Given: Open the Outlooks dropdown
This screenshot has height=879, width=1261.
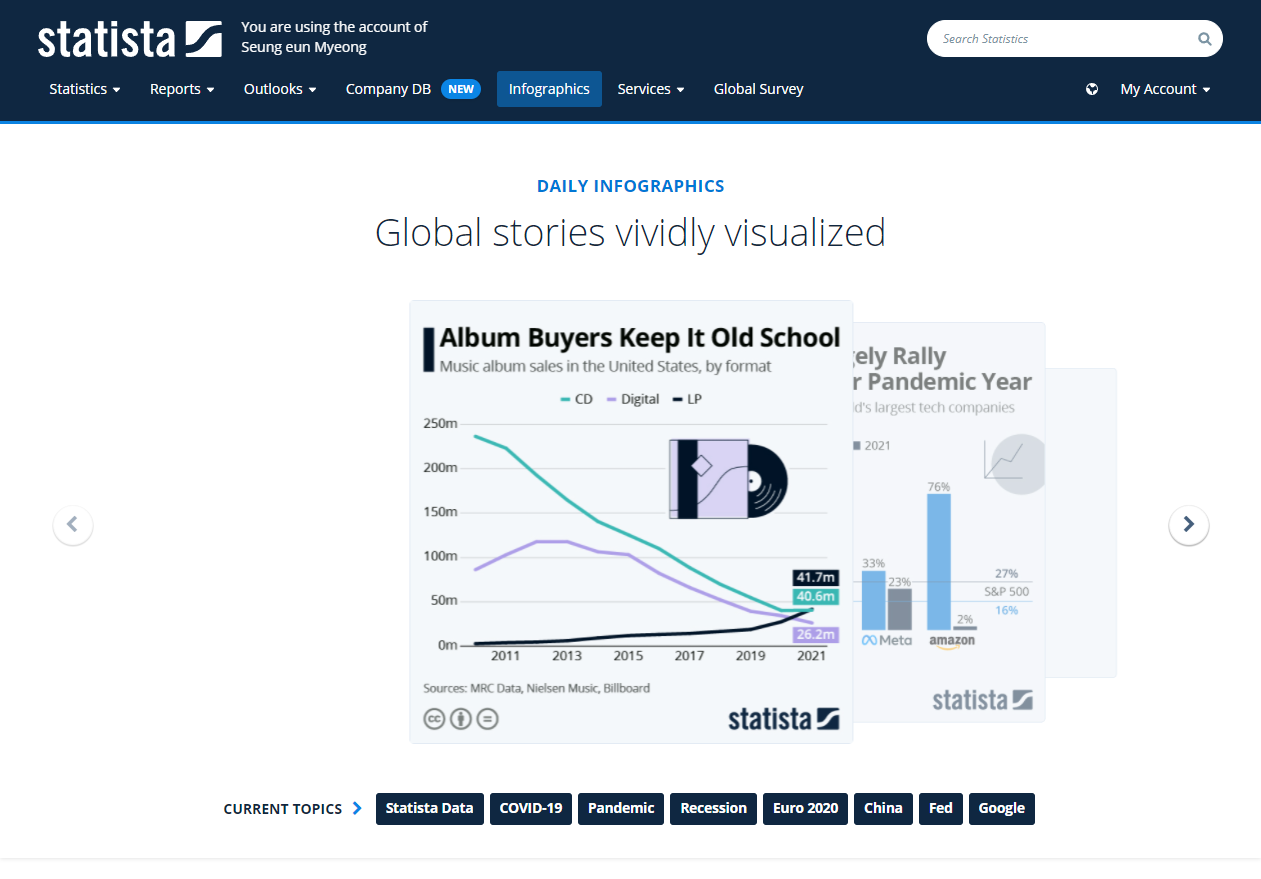Looking at the screenshot, I should click(x=280, y=89).
